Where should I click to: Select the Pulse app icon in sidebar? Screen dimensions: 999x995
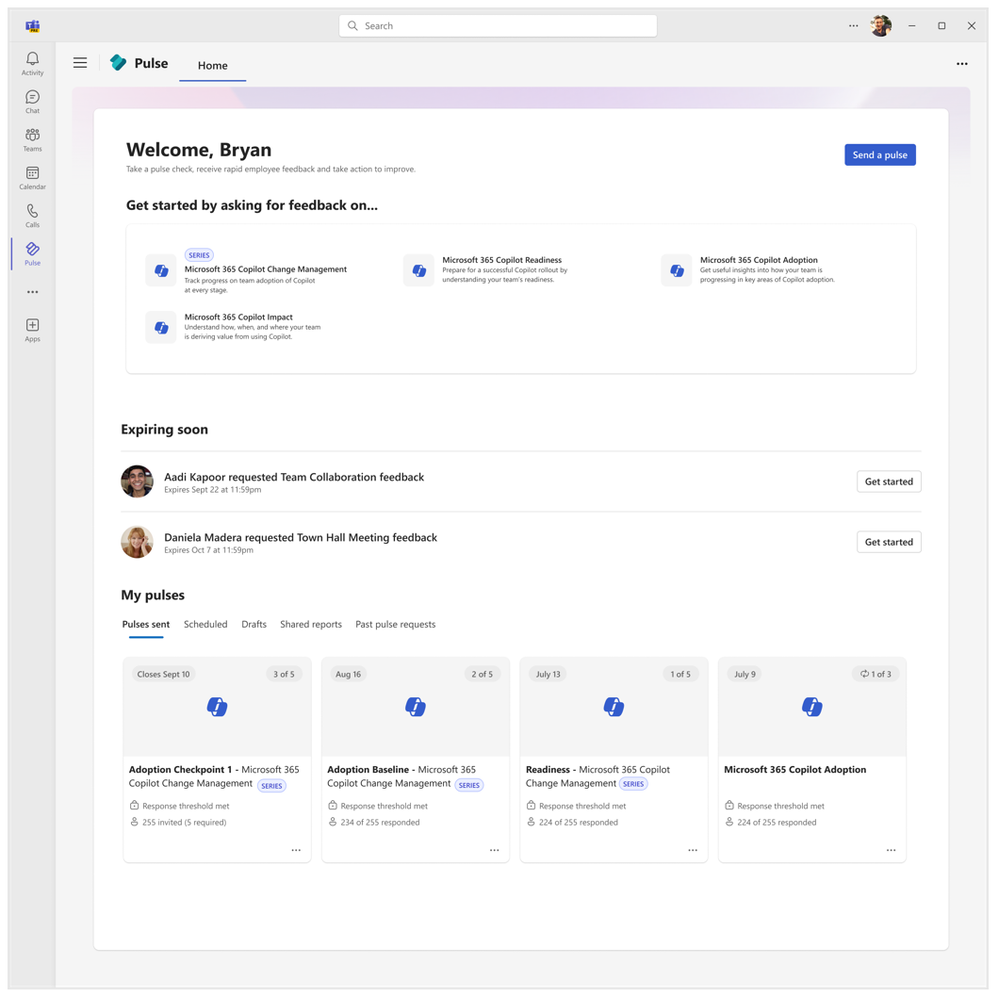[x=32, y=254]
